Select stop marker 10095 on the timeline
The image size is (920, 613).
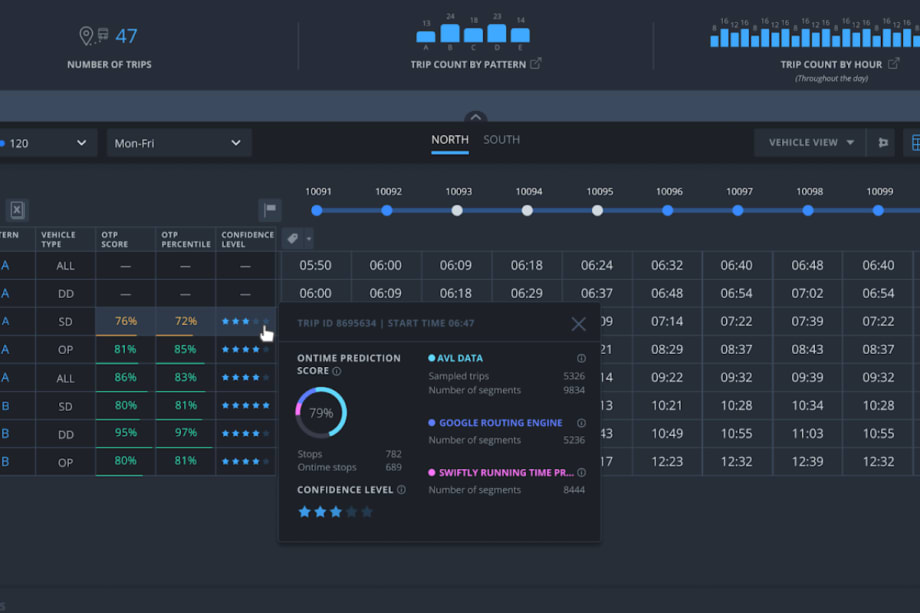597,211
